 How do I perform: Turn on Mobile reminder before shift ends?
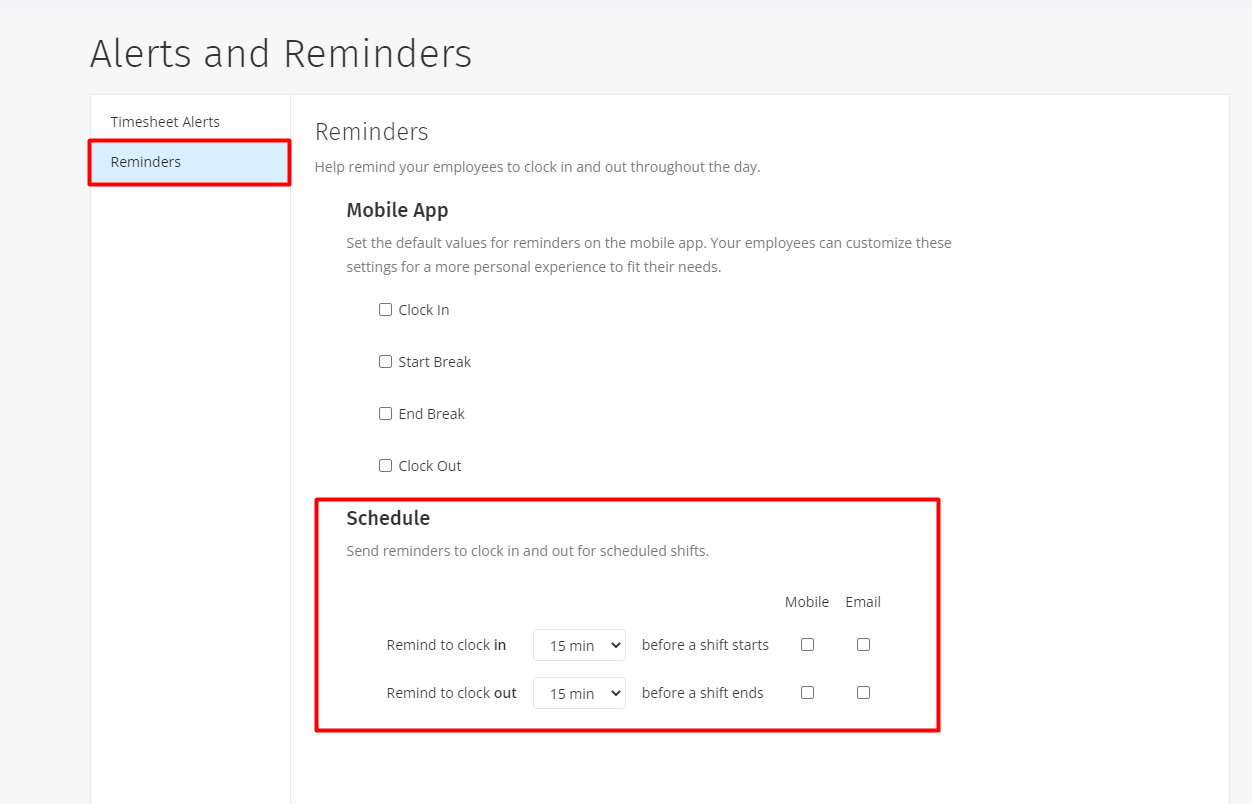coord(807,693)
